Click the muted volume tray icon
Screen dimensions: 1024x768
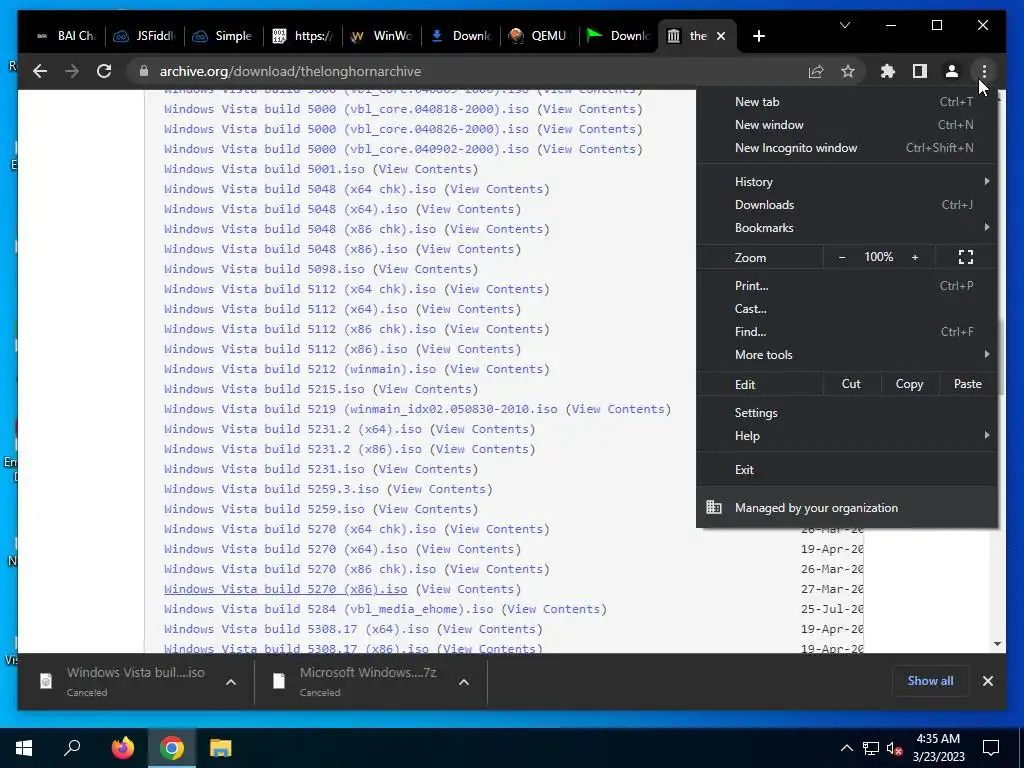895,748
